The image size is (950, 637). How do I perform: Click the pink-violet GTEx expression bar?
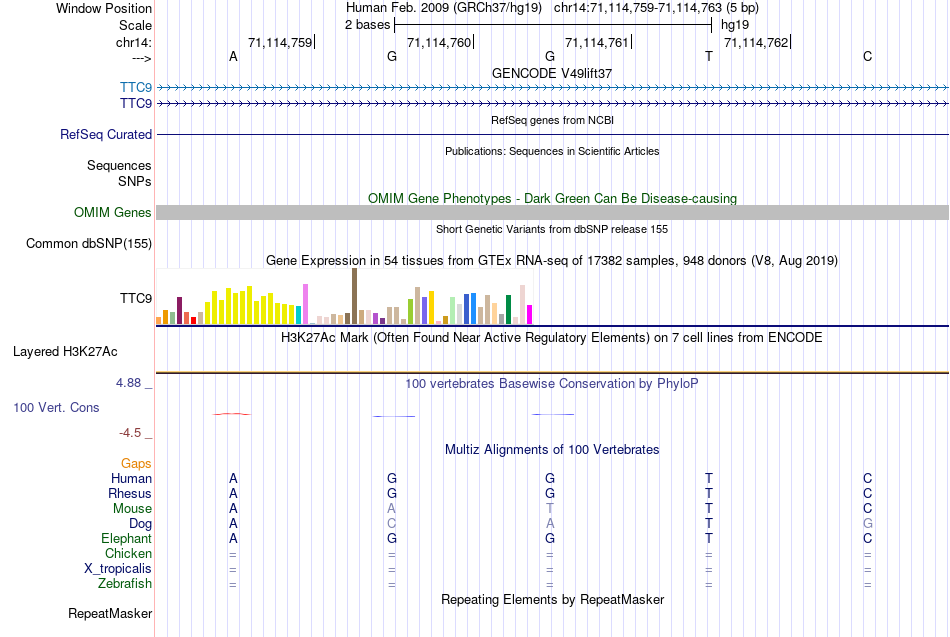pyautogui.click(x=305, y=304)
